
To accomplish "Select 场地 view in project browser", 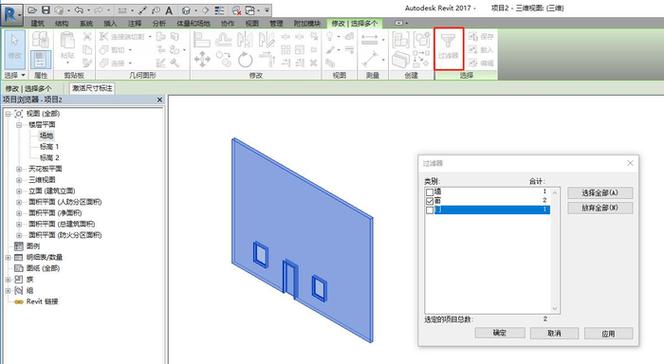I will pos(46,136).
